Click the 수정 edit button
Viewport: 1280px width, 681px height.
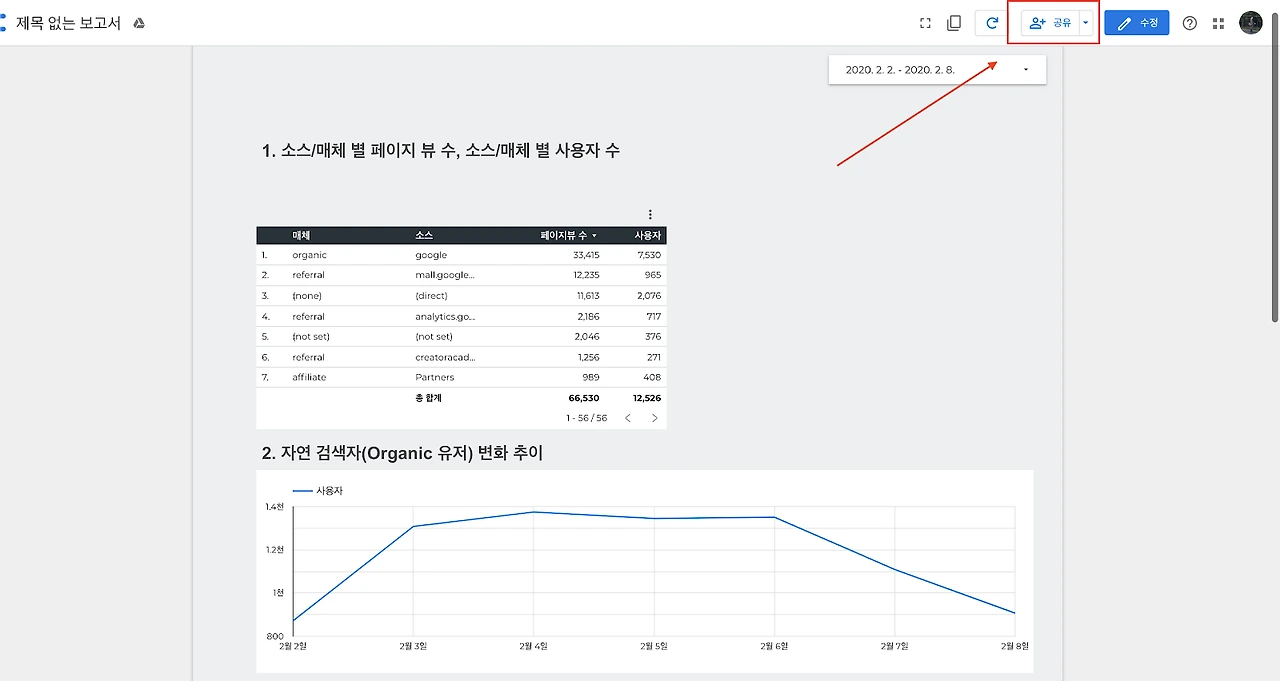(x=1137, y=23)
